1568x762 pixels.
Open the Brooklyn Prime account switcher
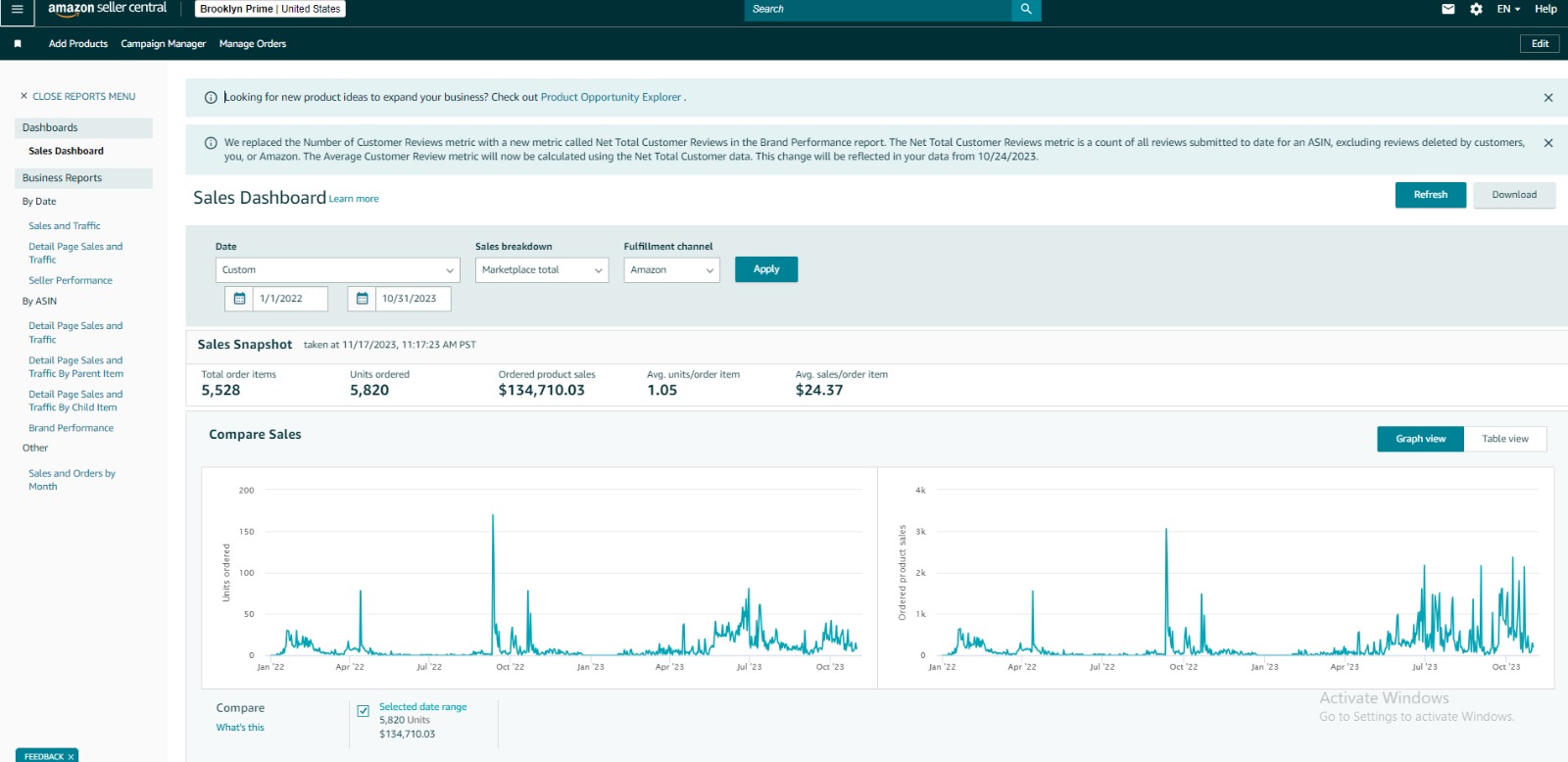pos(270,9)
